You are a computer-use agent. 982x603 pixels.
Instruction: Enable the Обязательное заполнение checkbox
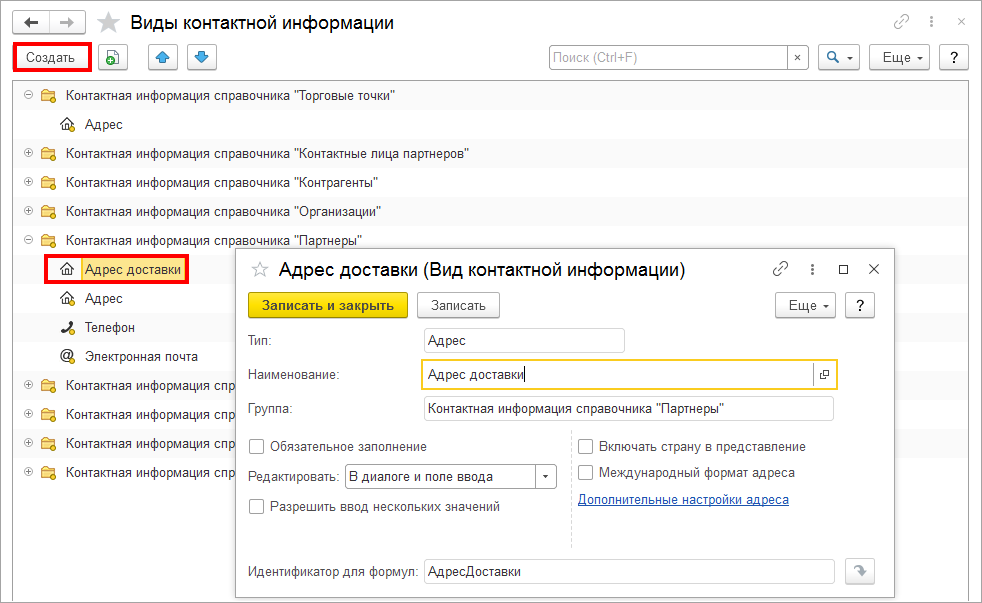coord(257,447)
